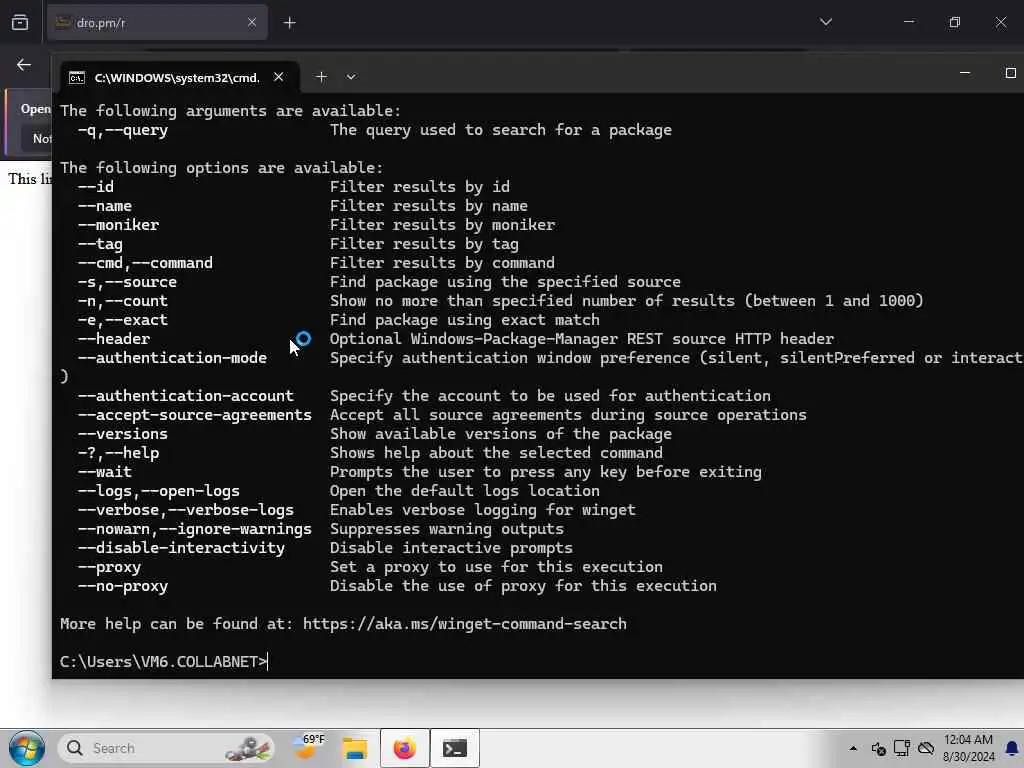Click 'Open the default logs location' text

pos(464,491)
